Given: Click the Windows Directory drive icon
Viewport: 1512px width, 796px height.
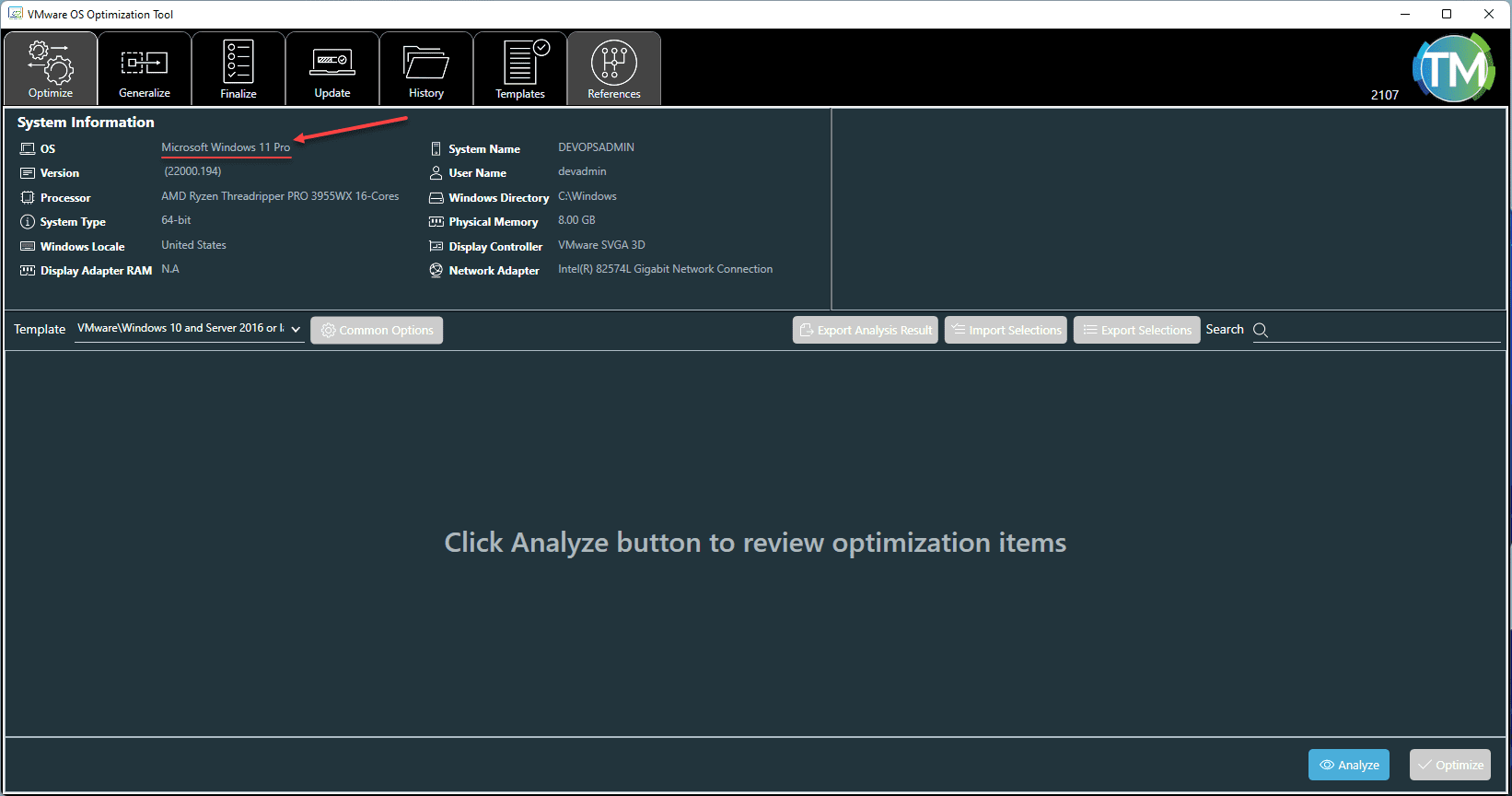Looking at the screenshot, I should click(x=436, y=198).
